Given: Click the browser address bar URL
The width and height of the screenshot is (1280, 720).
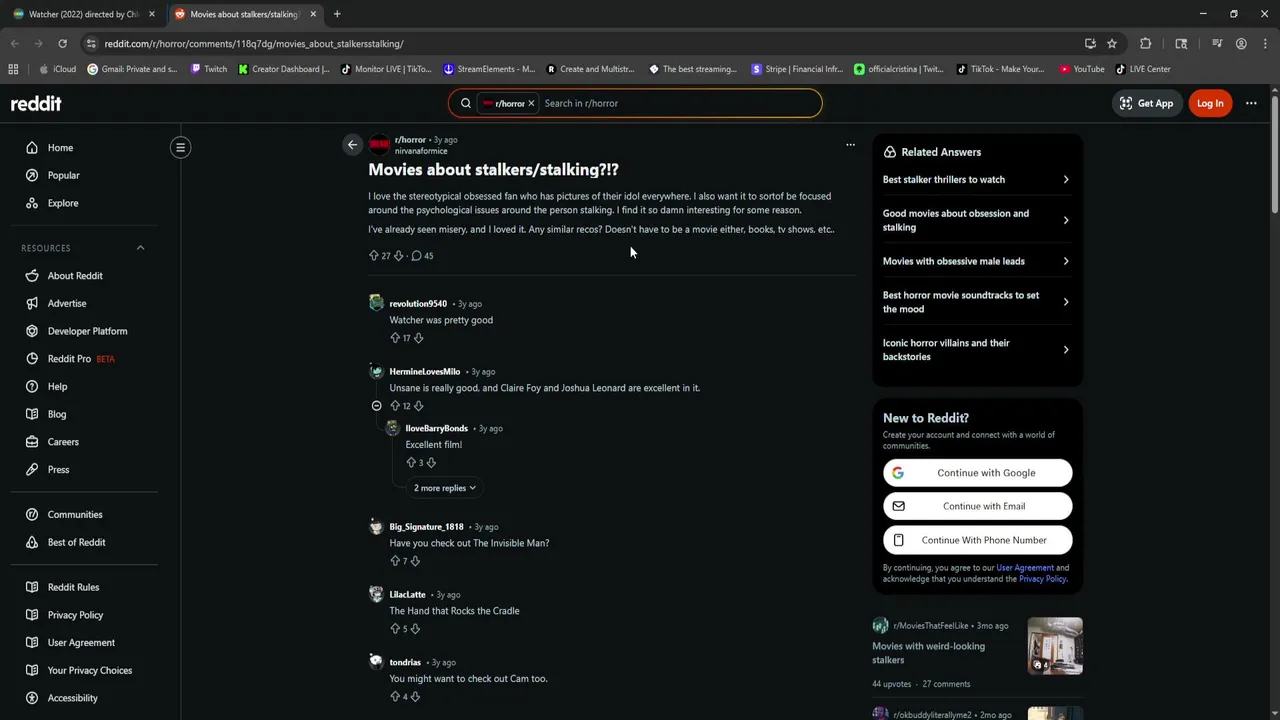Looking at the screenshot, I should tap(254, 44).
